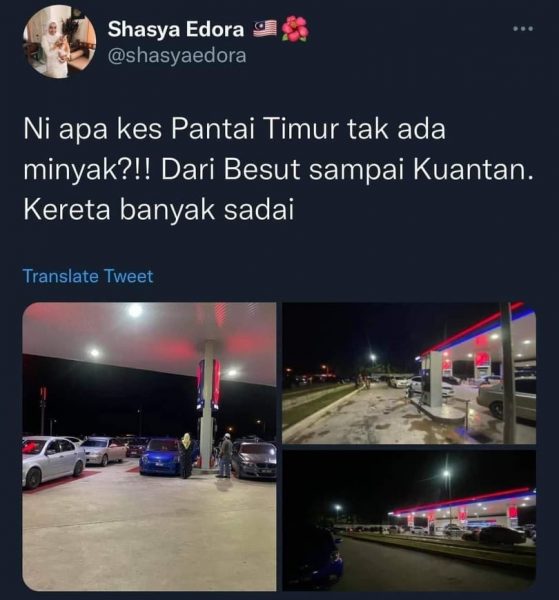
Task: Open the bottom-right night station photo
Action: [x=409, y=520]
